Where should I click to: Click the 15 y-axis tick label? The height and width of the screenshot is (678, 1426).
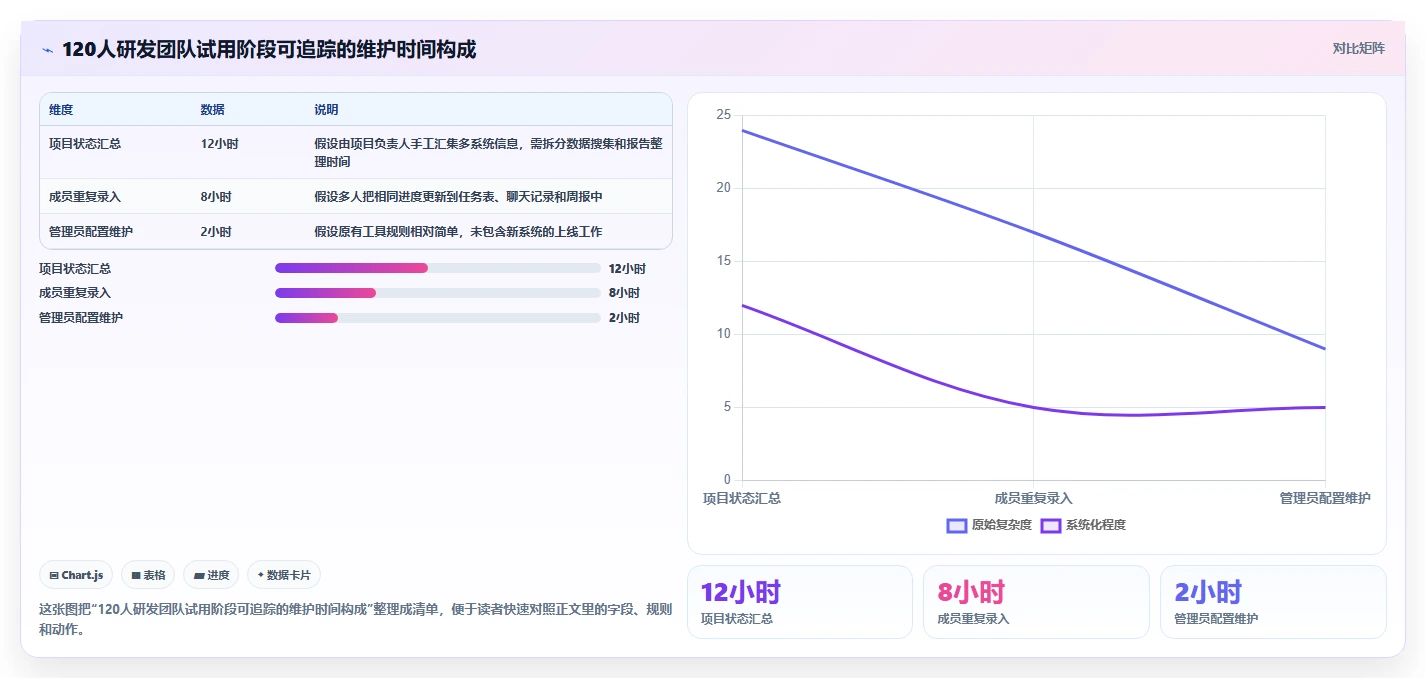[x=724, y=261]
